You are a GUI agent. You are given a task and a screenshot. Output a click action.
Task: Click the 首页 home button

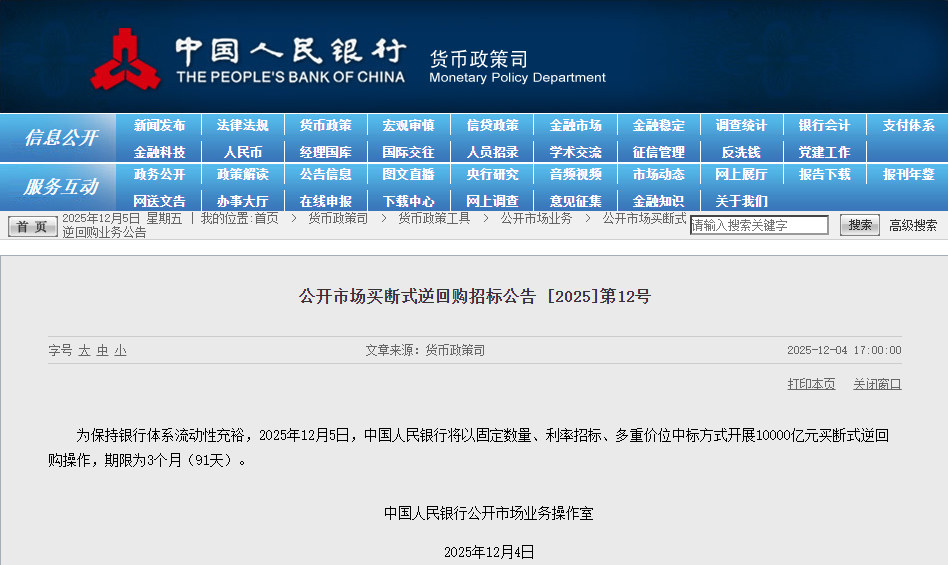33,227
